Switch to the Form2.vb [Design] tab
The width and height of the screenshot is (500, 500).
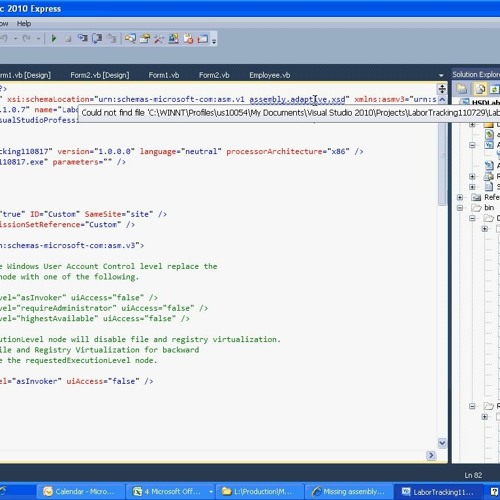(x=100, y=75)
